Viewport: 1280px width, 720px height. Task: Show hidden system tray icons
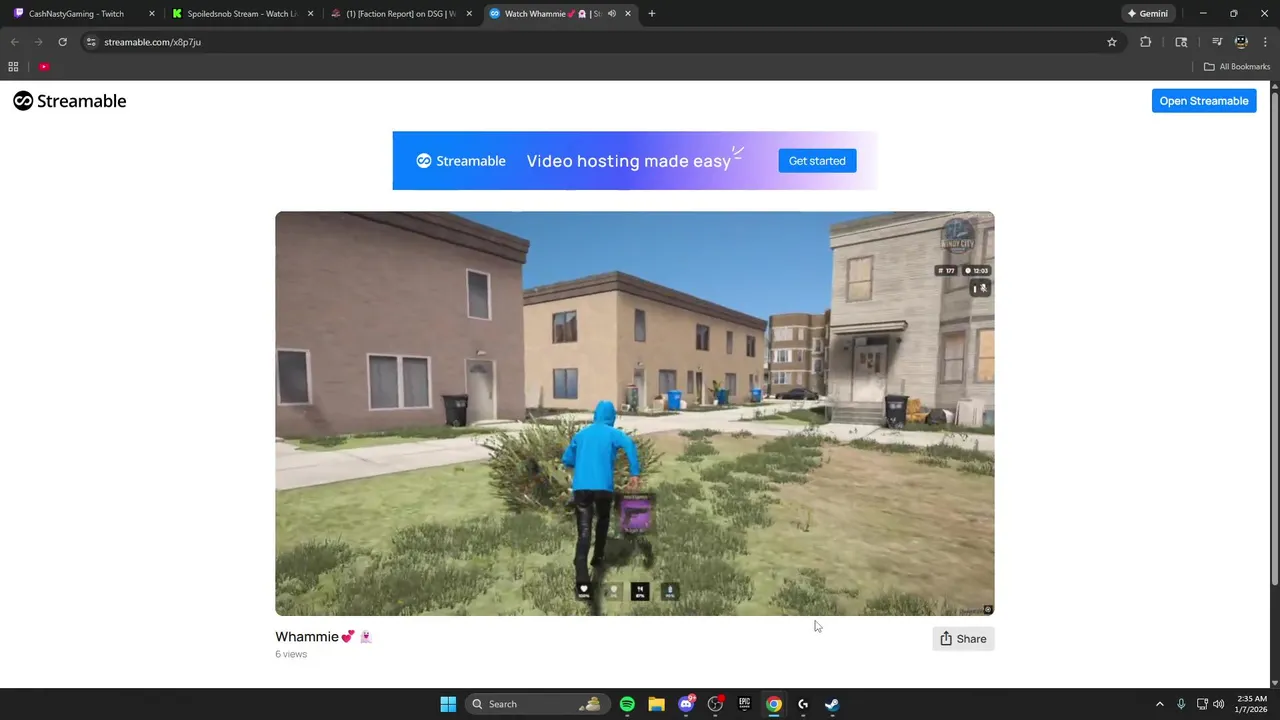[x=1160, y=704]
